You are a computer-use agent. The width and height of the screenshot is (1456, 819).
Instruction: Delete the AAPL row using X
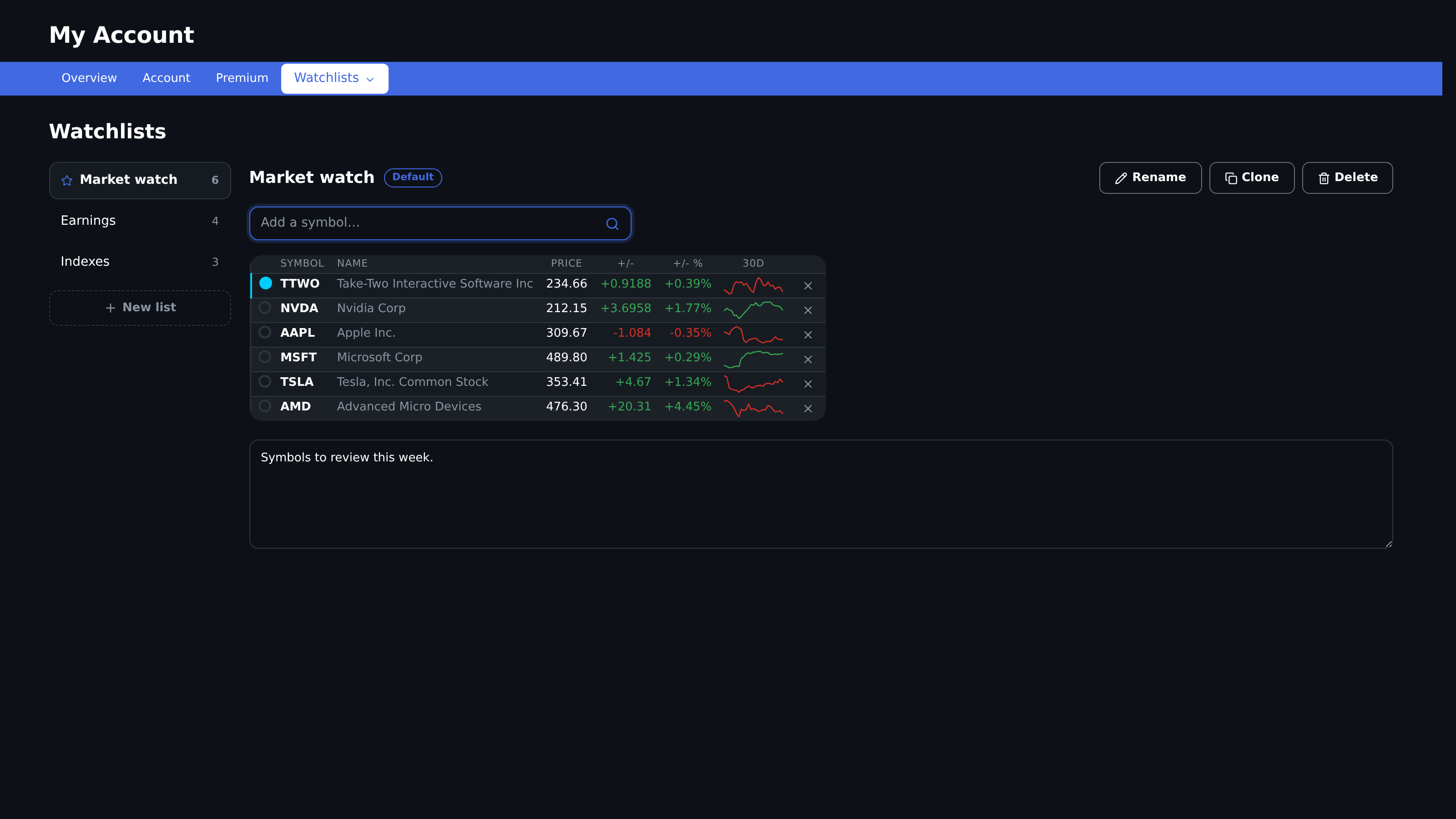pyautogui.click(x=808, y=335)
